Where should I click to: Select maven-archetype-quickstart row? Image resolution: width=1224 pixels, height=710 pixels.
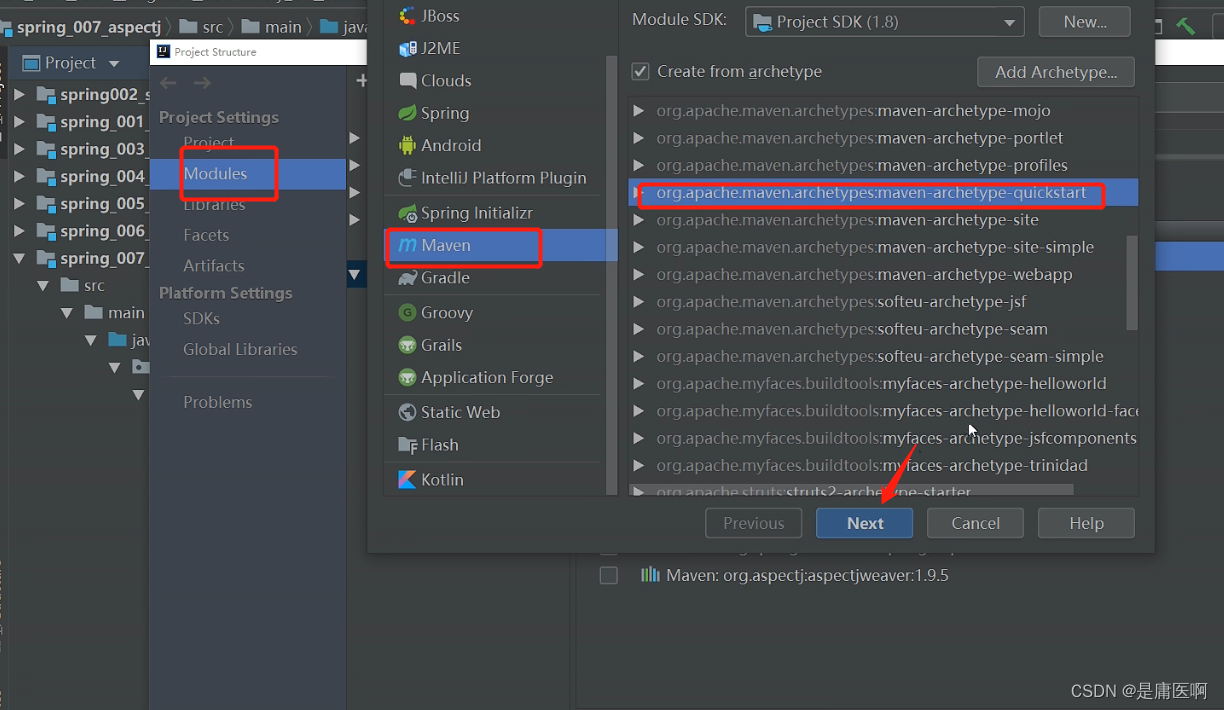(883, 193)
